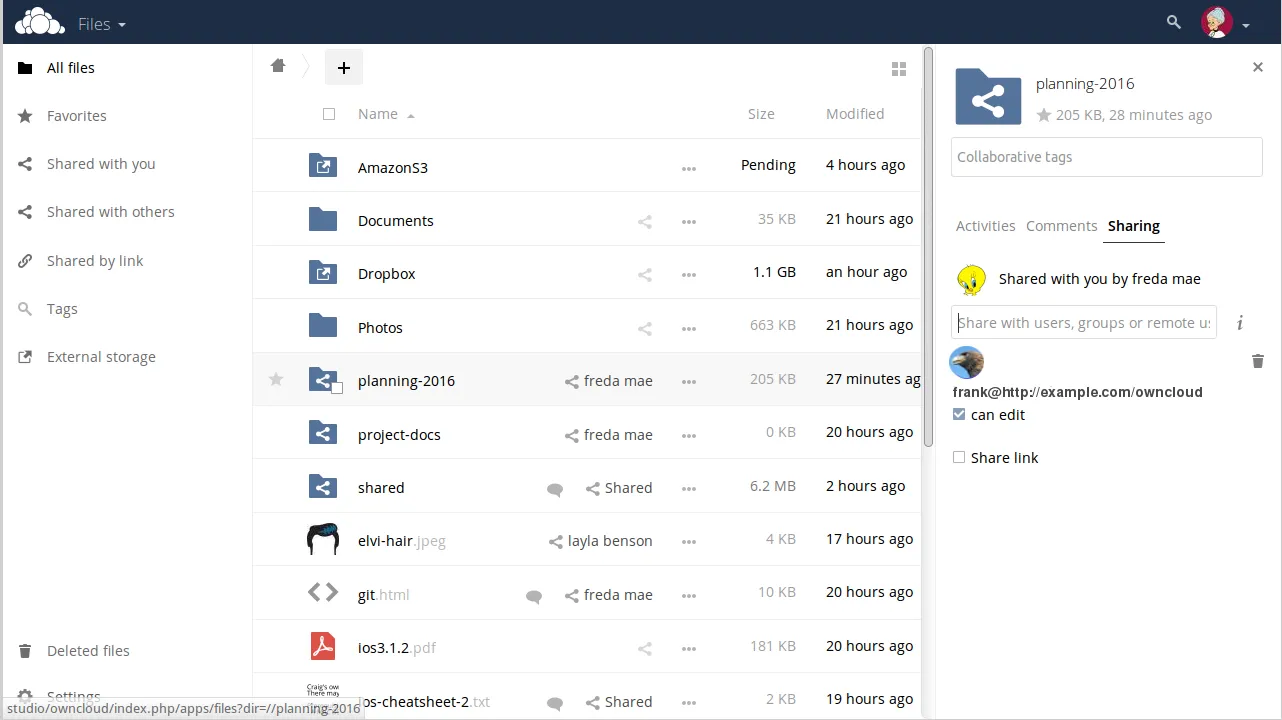Toggle the select-all files checkbox

(329, 114)
